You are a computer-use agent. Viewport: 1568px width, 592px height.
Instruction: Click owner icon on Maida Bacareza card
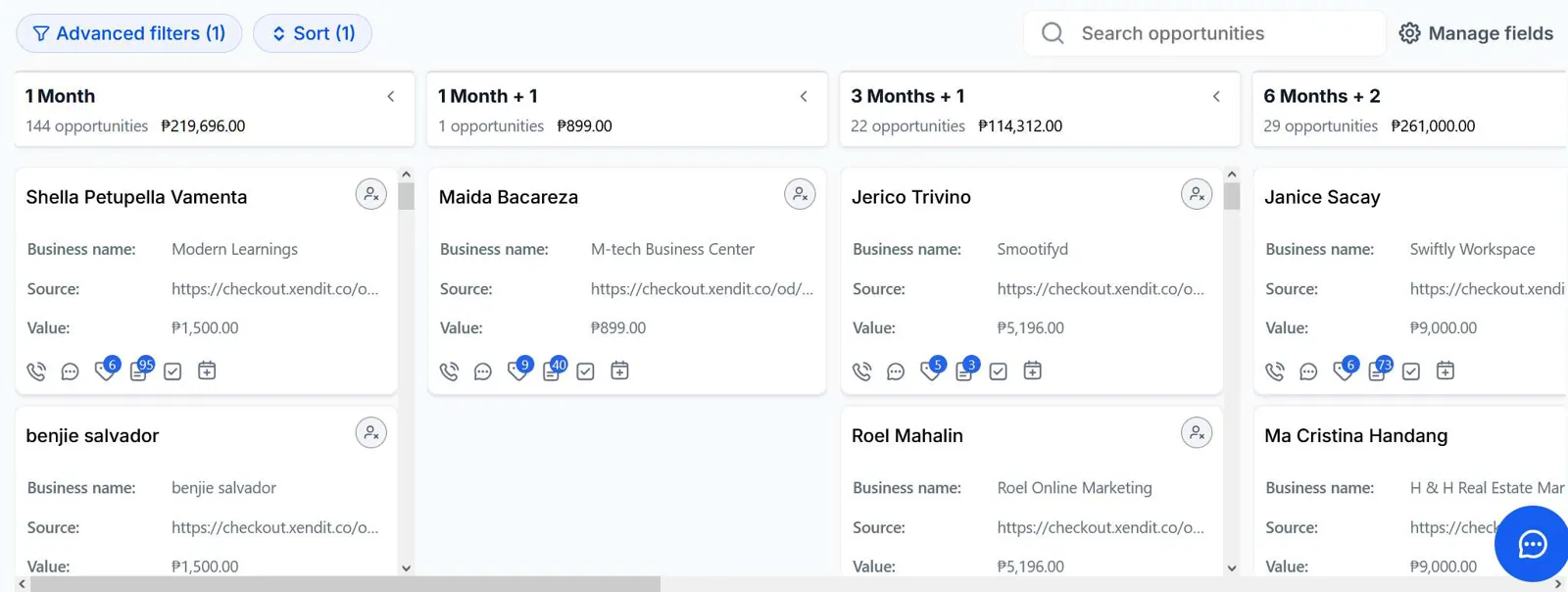click(800, 194)
